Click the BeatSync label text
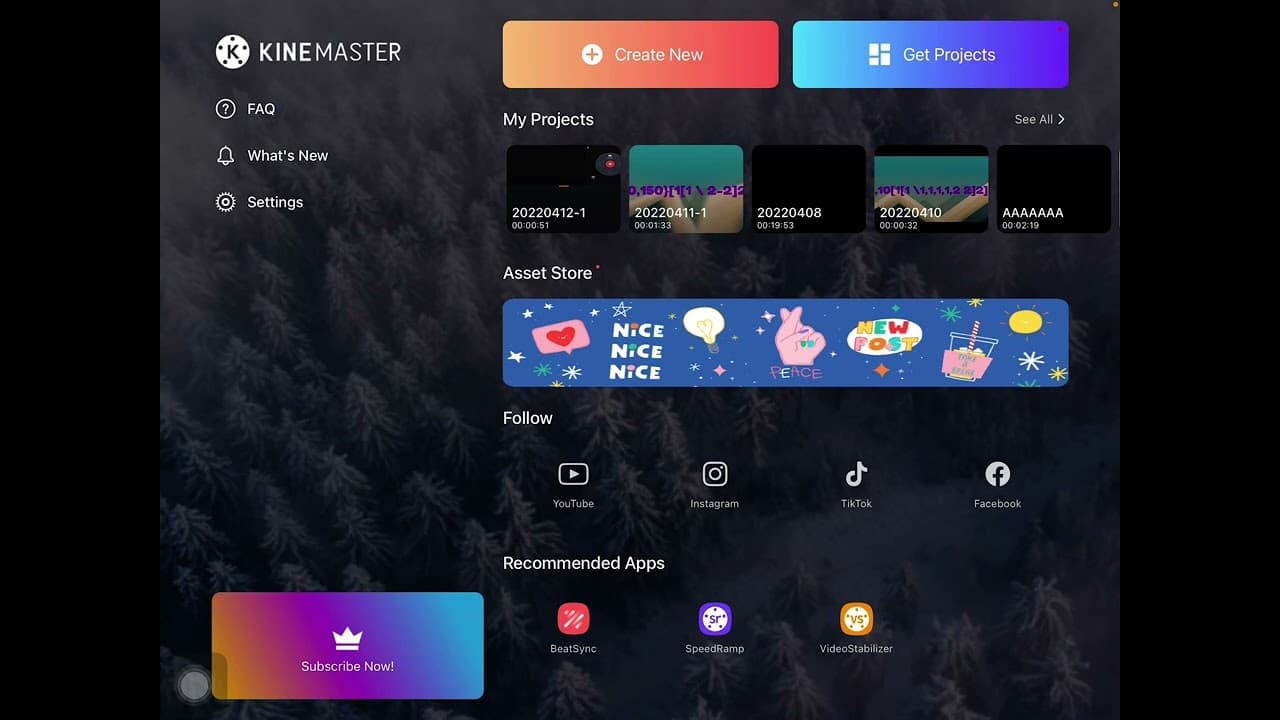 573,649
